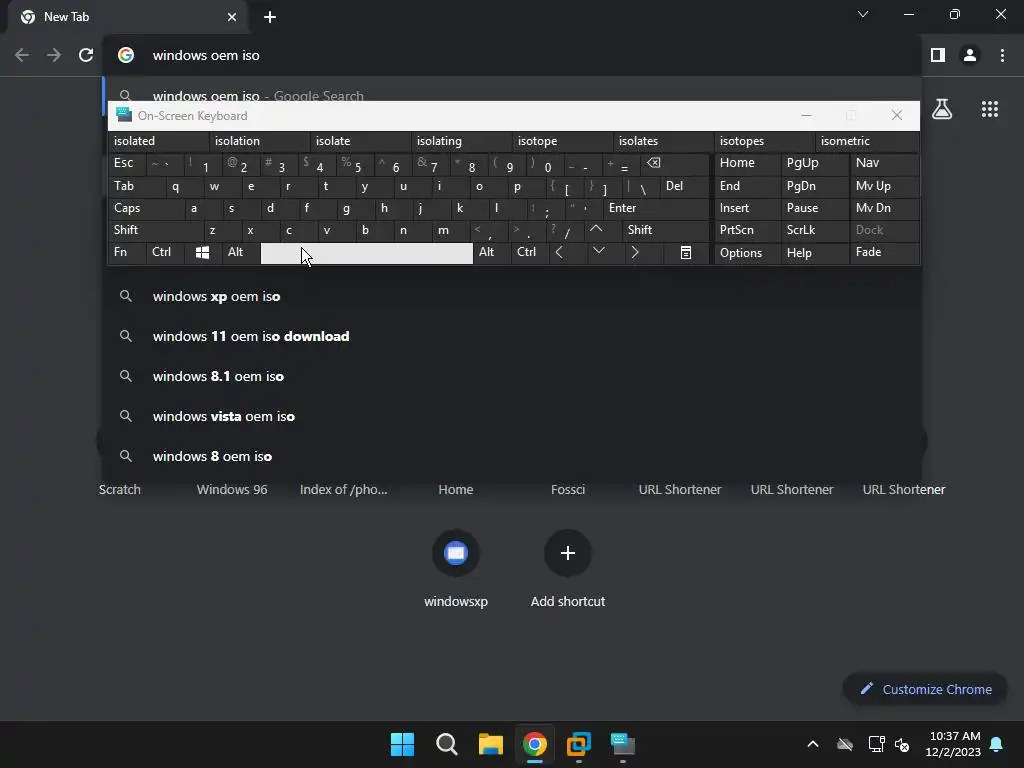The height and width of the screenshot is (768, 1024).
Task: Click the Enter key on On-Screen Keyboard
Action: [x=656, y=208]
